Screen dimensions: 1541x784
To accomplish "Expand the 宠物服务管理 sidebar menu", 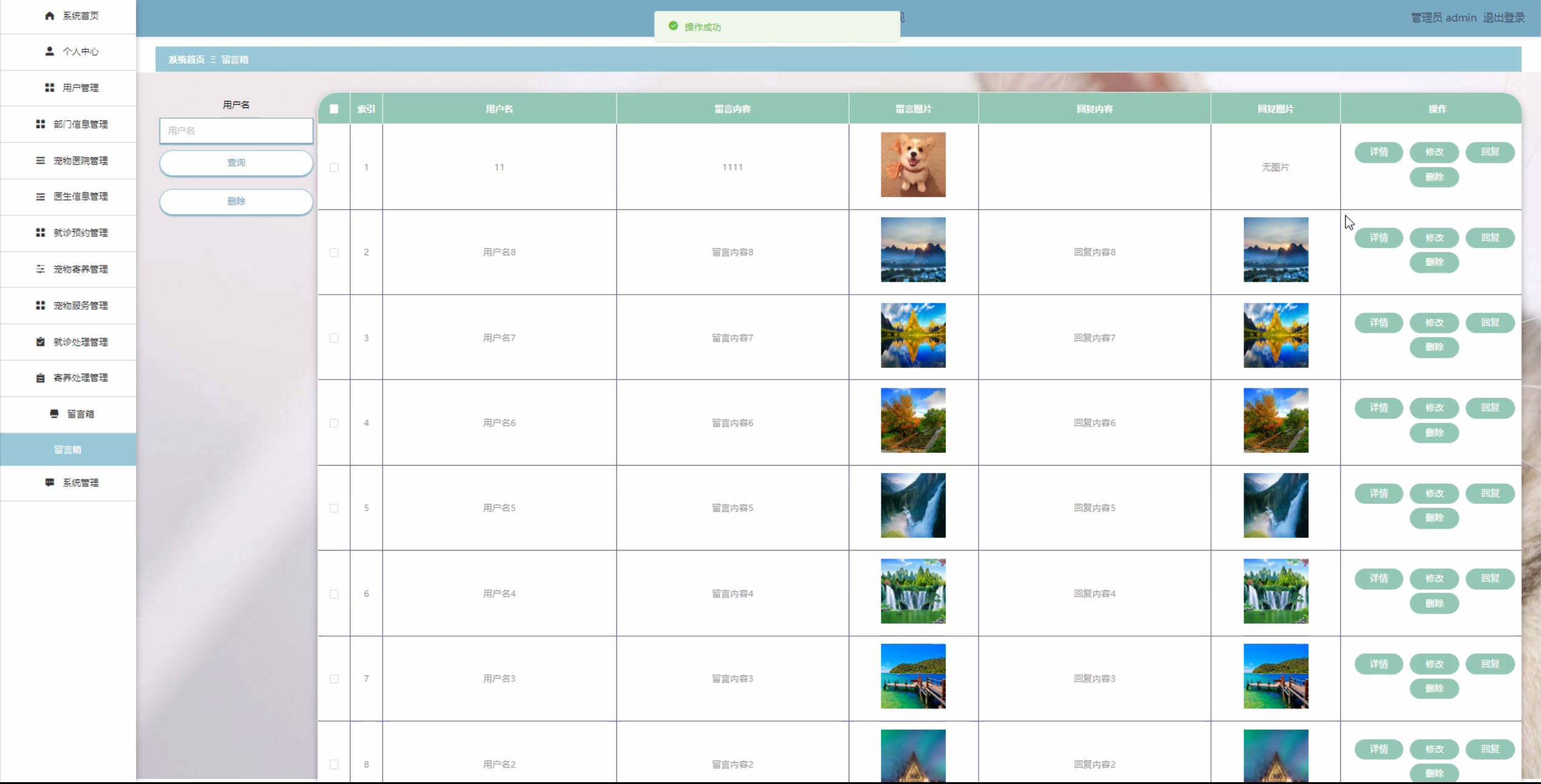I will pos(80,306).
